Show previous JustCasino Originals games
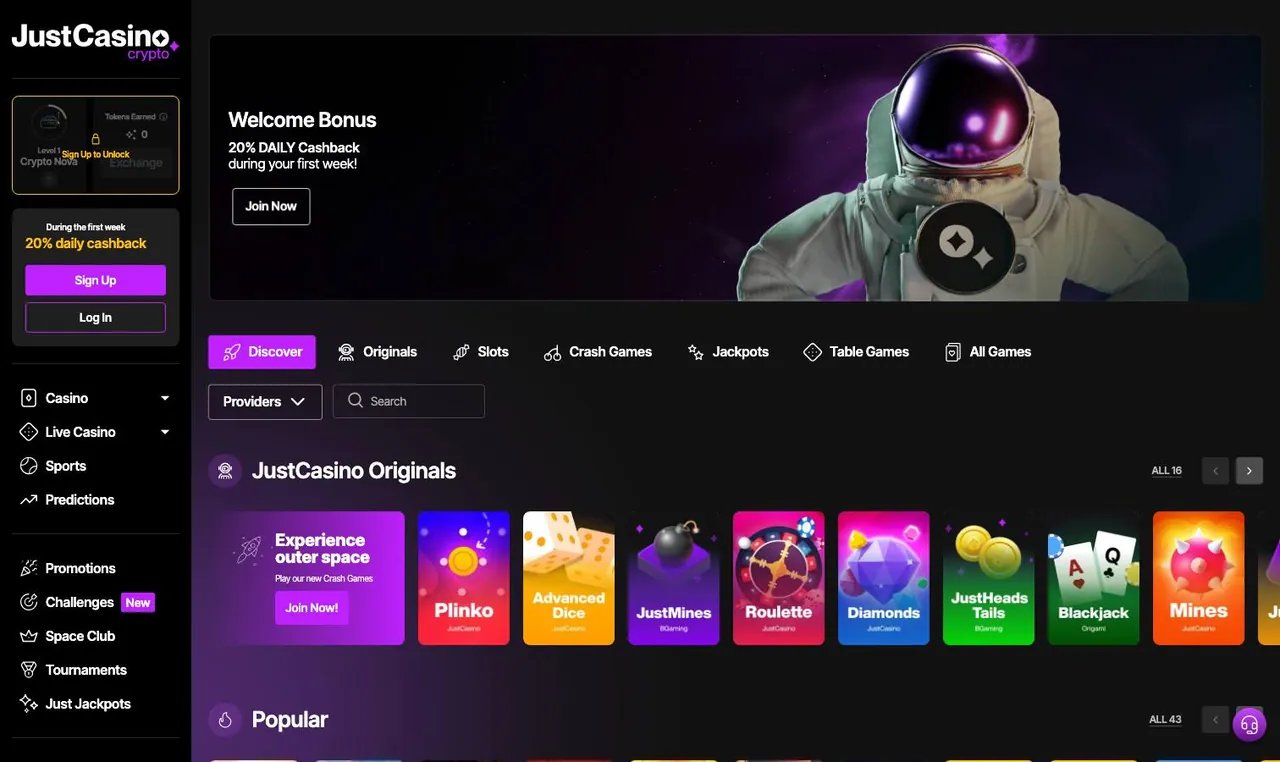1280x762 pixels. 1216,471
